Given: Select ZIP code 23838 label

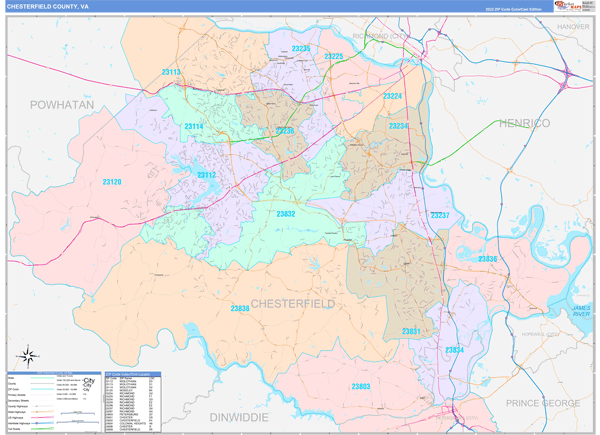Looking at the screenshot, I should click(240, 308).
